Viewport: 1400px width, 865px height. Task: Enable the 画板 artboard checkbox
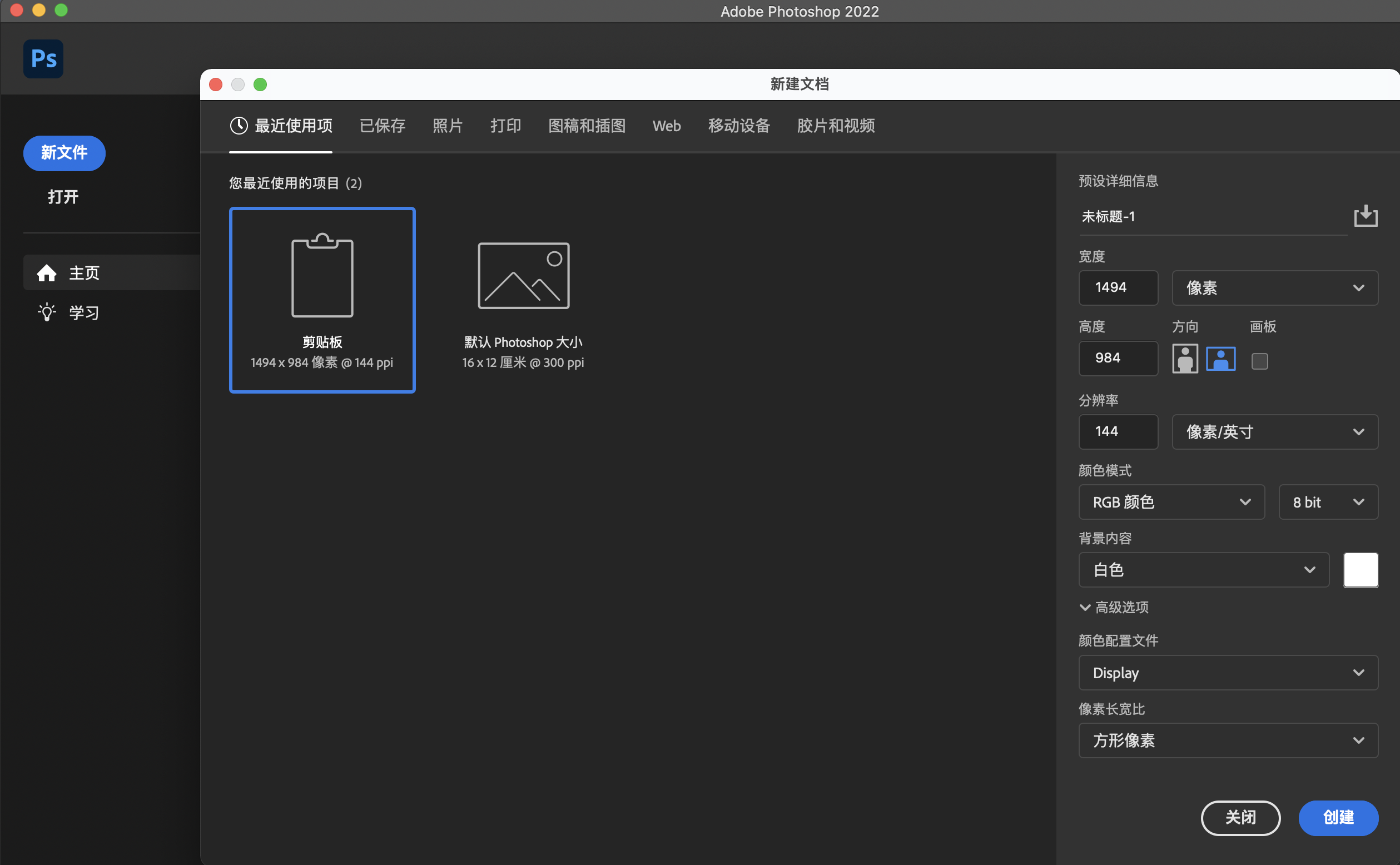click(x=1260, y=361)
